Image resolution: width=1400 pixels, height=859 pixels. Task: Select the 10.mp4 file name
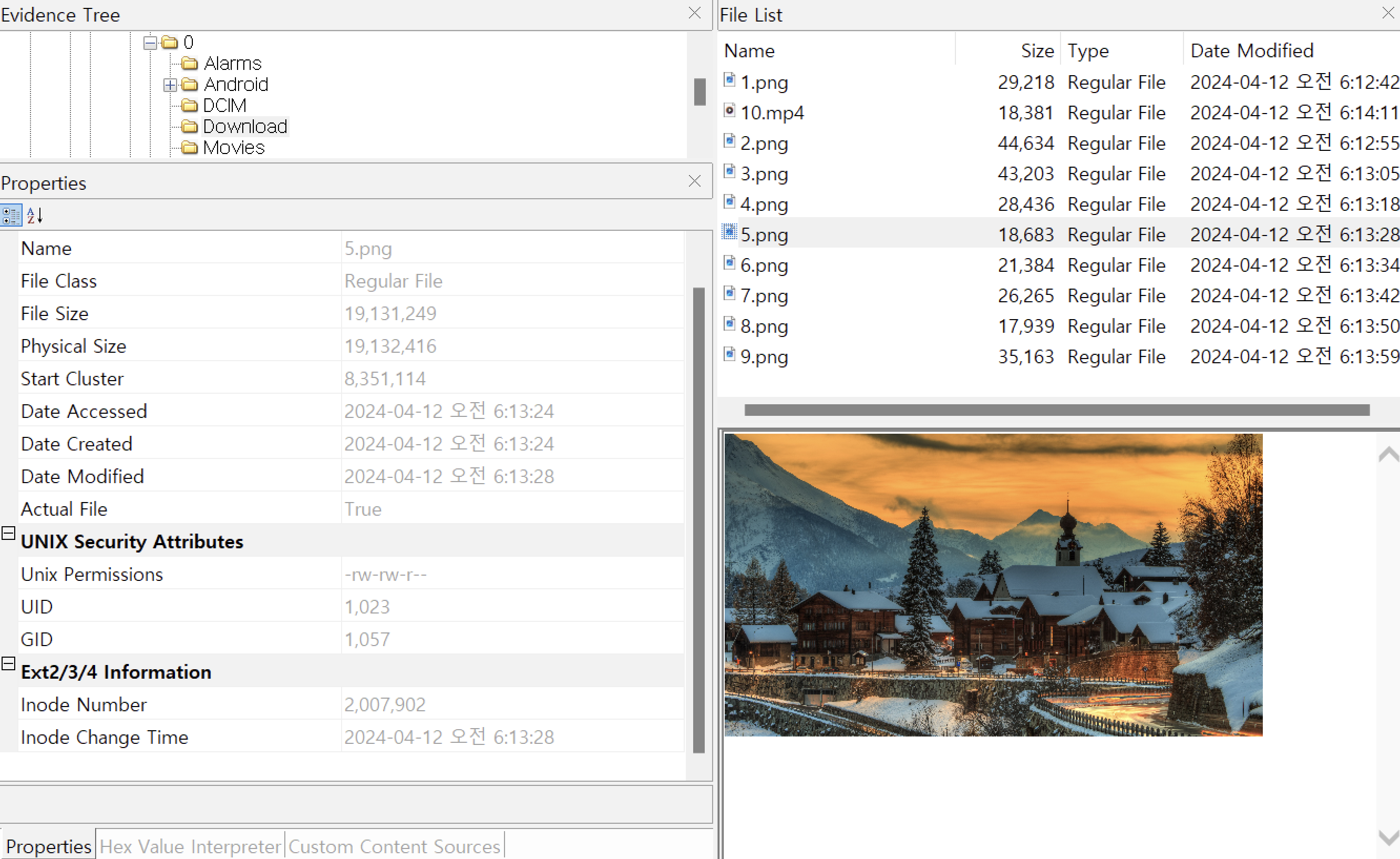[x=772, y=113]
